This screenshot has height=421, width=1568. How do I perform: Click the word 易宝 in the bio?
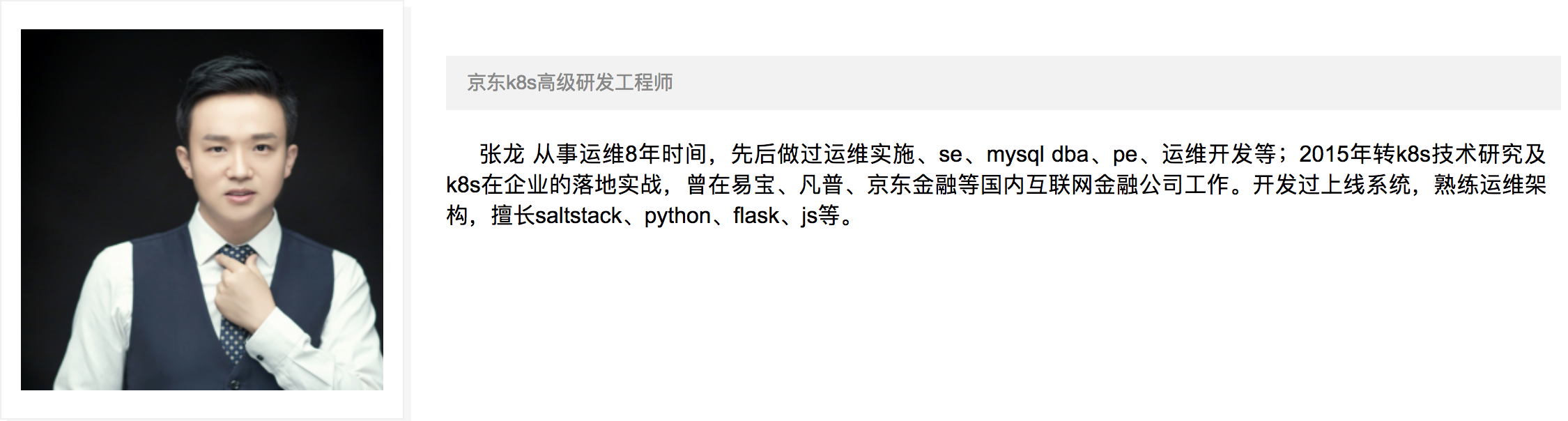coord(754,185)
